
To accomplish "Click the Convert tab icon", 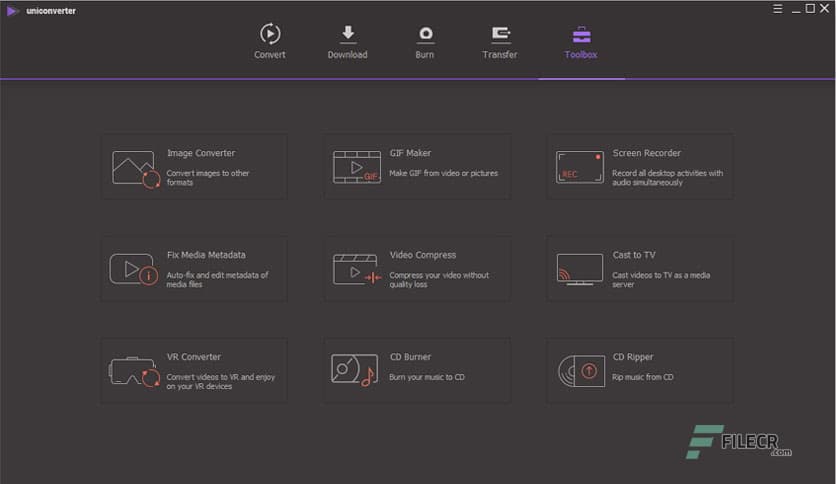I will 270,34.
